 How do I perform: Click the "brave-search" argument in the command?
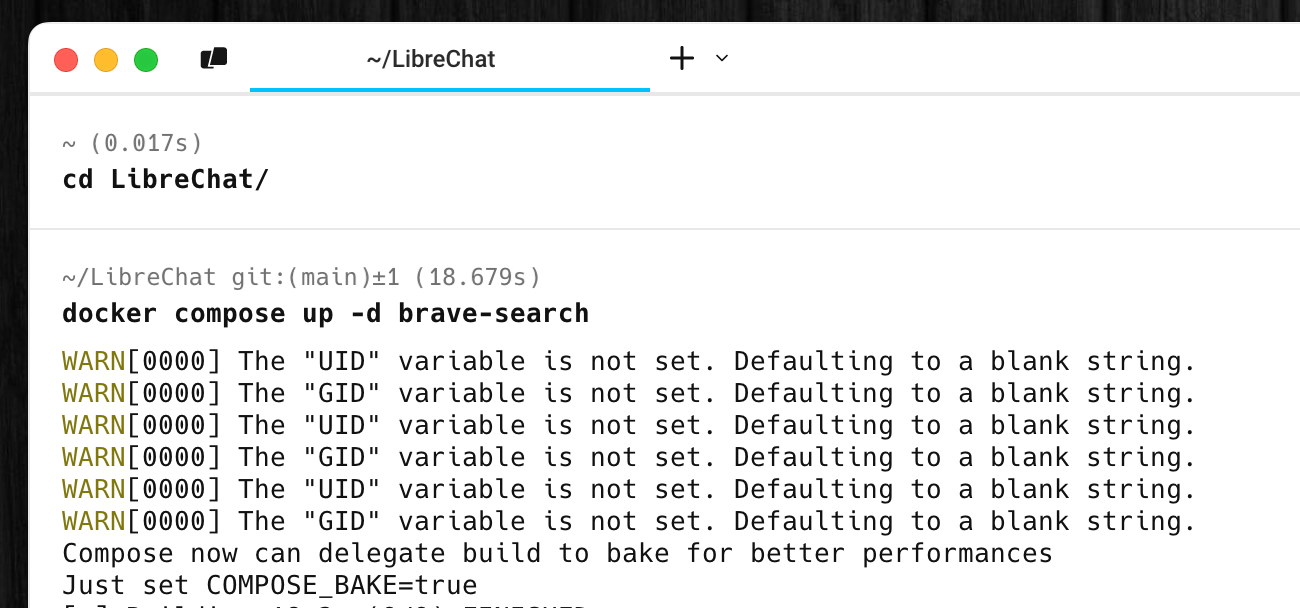pyautogui.click(x=493, y=314)
